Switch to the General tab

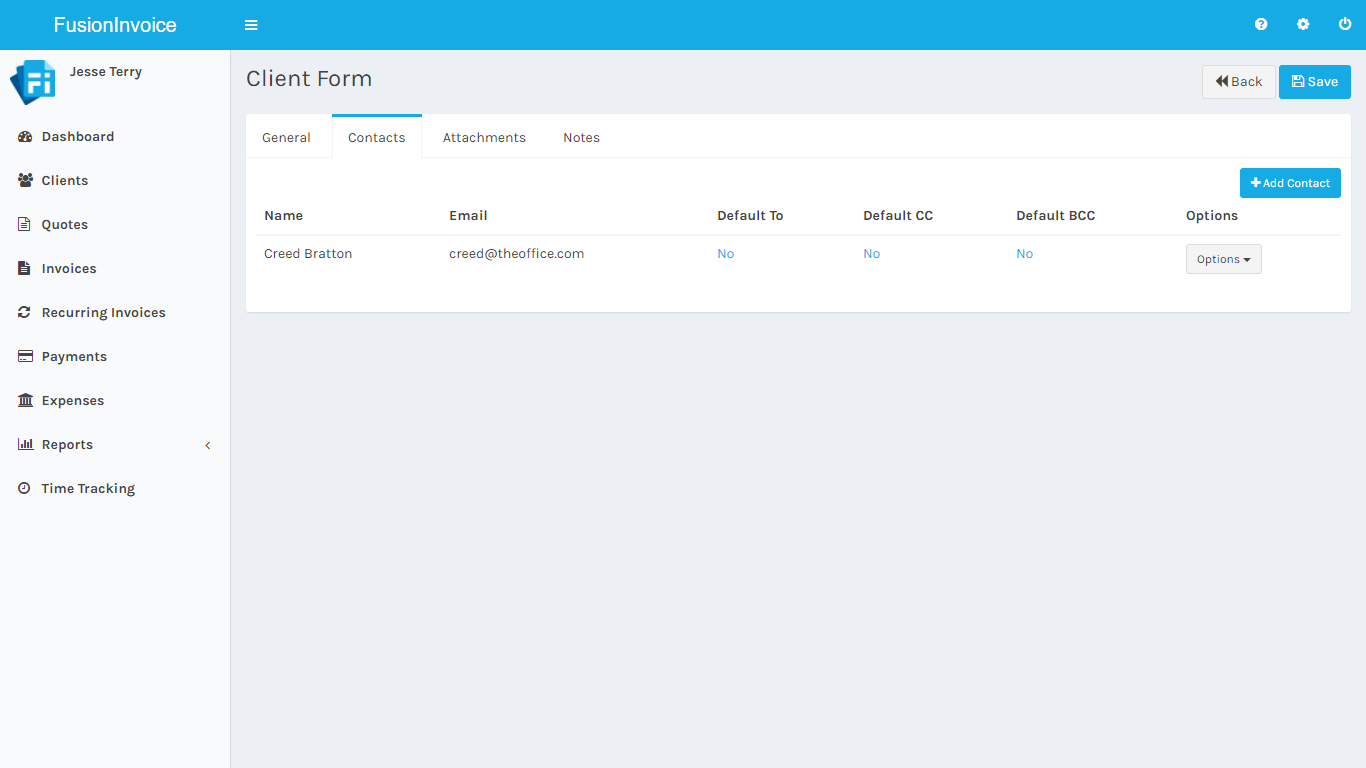click(286, 138)
